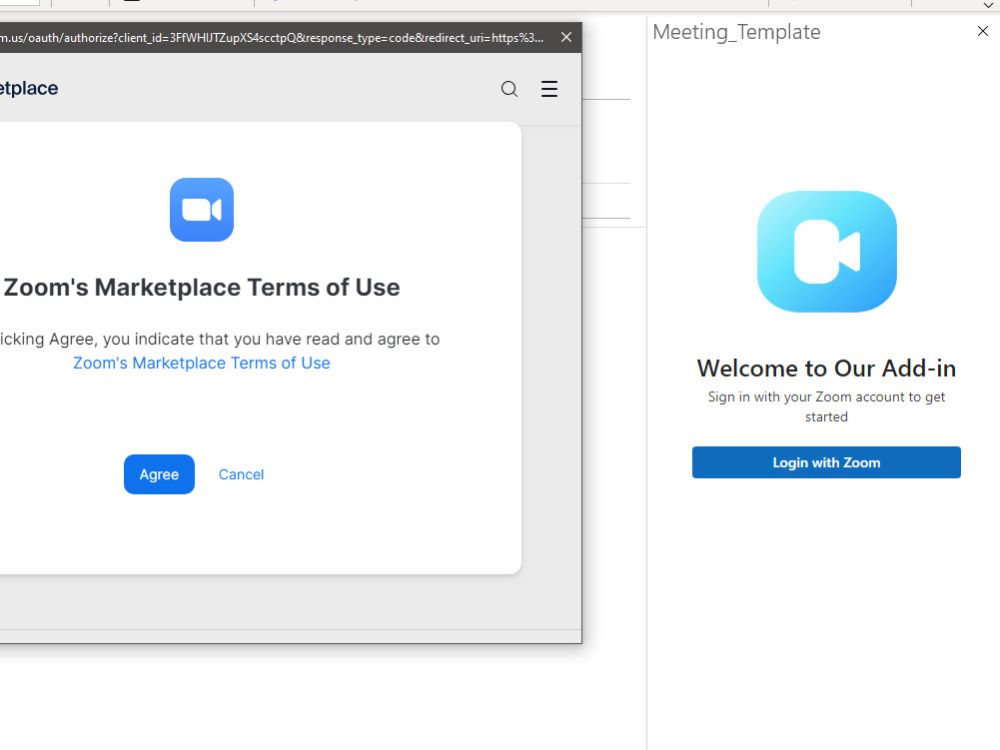Click the Marketplace logo text
1000x750 pixels.
click(29, 88)
